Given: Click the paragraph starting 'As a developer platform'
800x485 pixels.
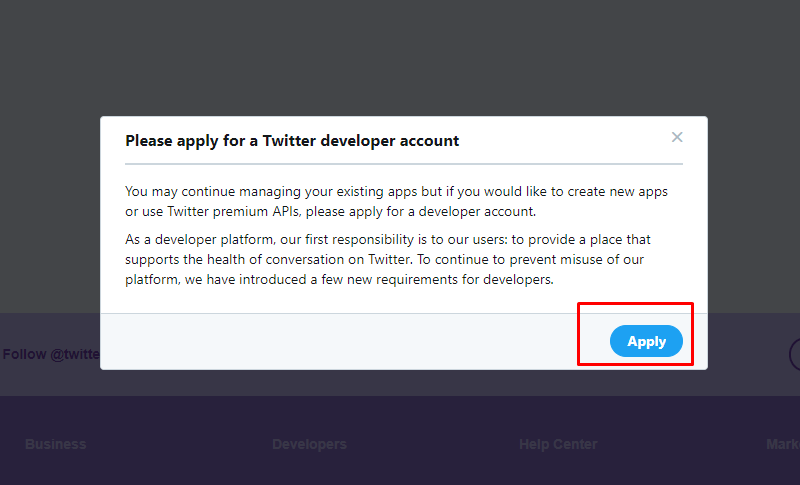Looking at the screenshot, I should point(388,260).
